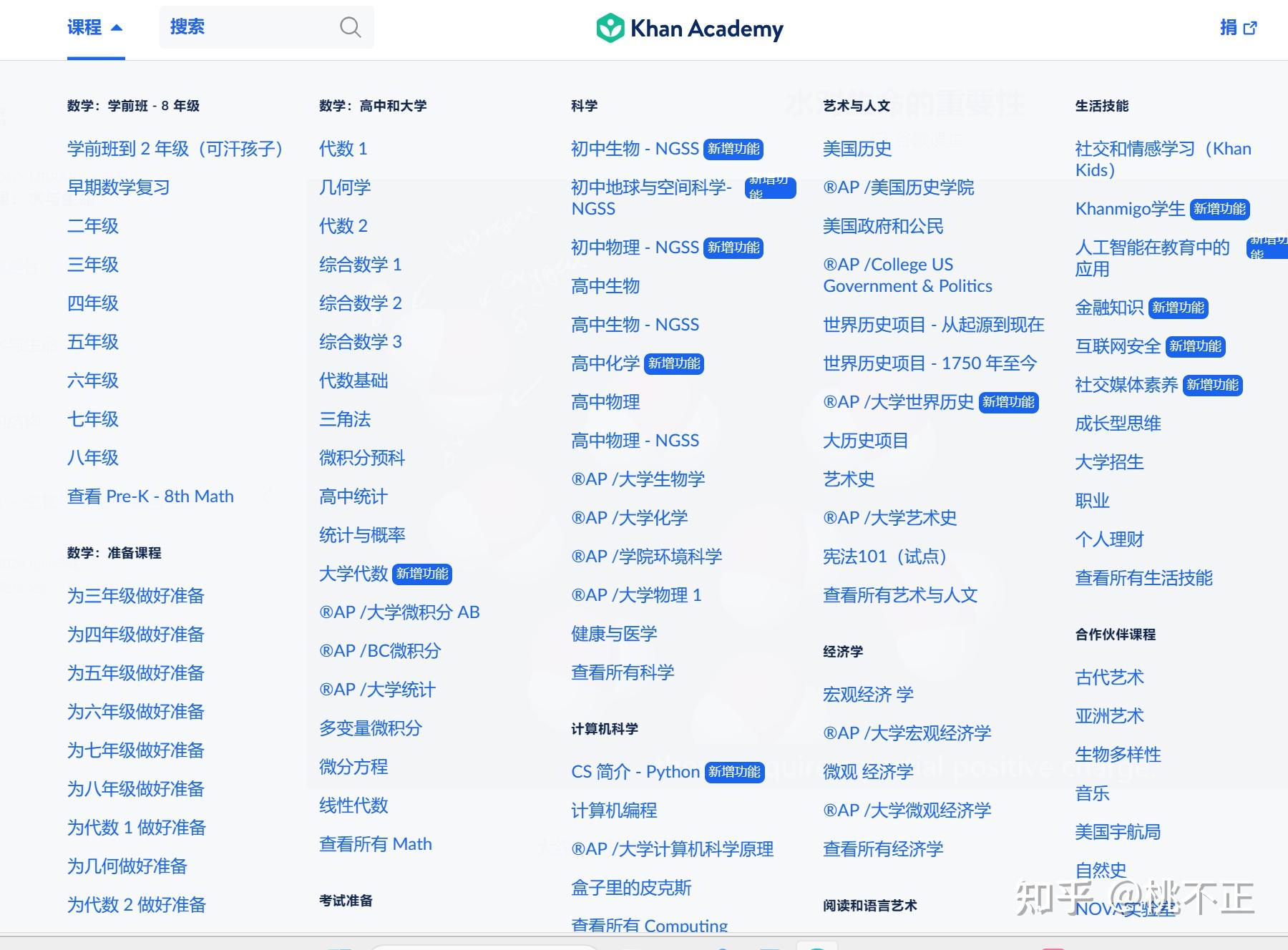
Task: Open 美国宇航局 partner course
Action: [1118, 832]
